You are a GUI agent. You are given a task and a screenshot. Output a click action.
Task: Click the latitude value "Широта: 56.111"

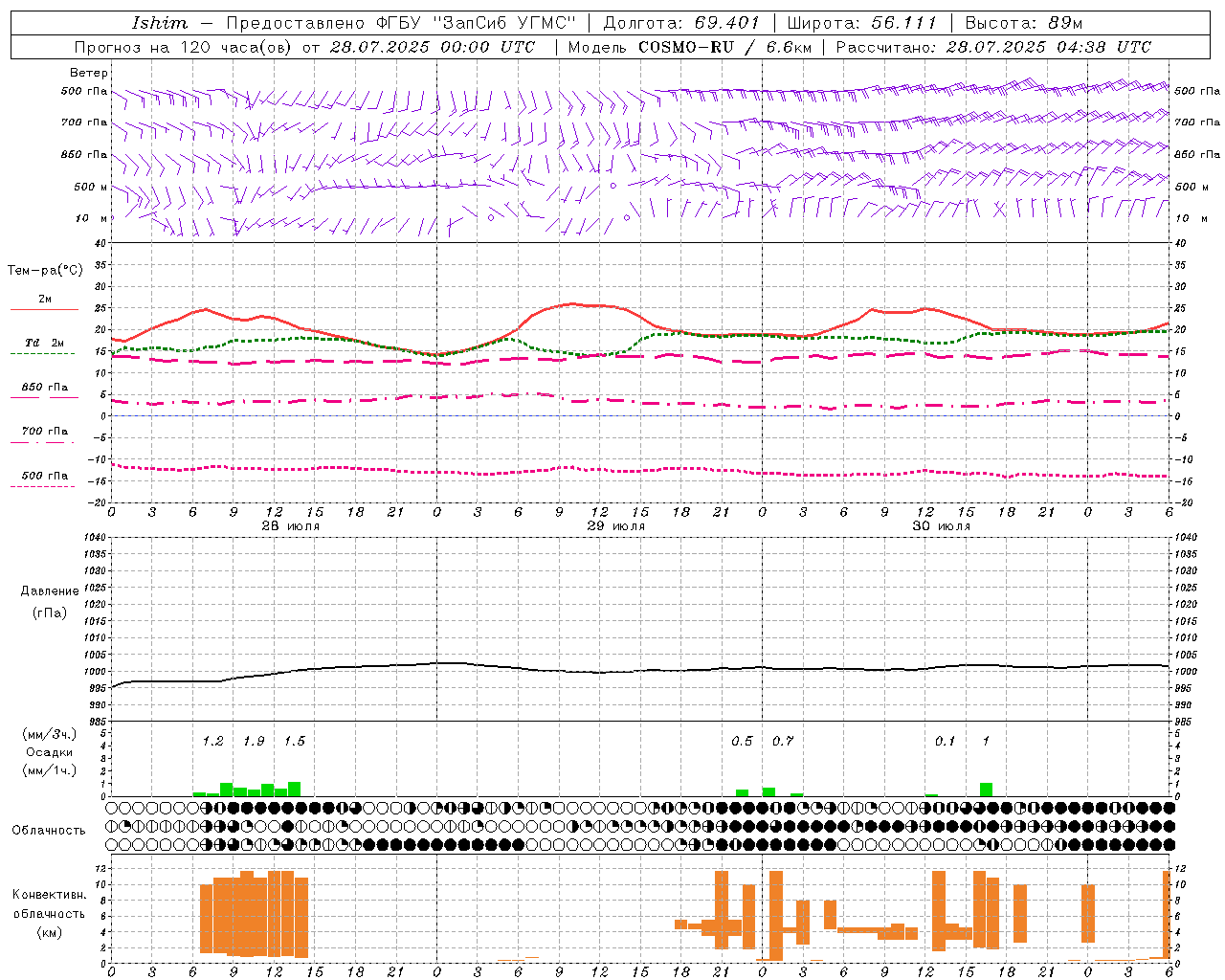[861, 23]
